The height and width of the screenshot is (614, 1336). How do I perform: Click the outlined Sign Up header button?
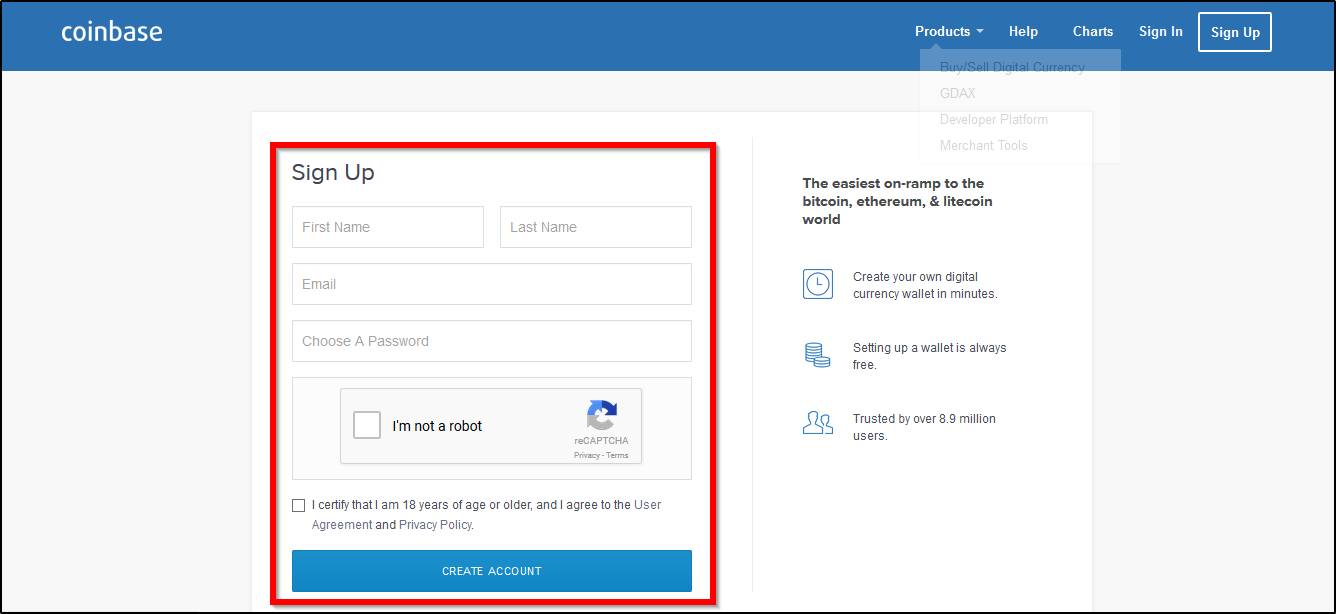point(1235,32)
